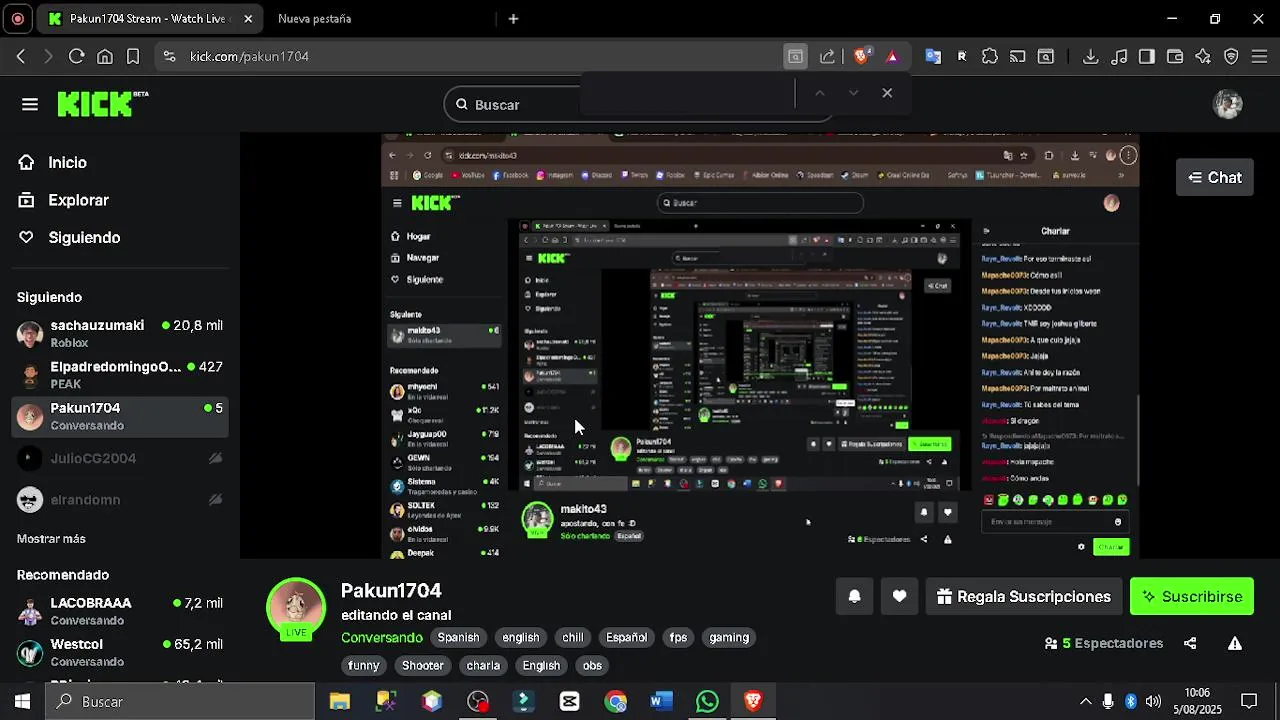Open user profile avatar menu
This screenshot has height=720, width=1280.
click(1228, 104)
